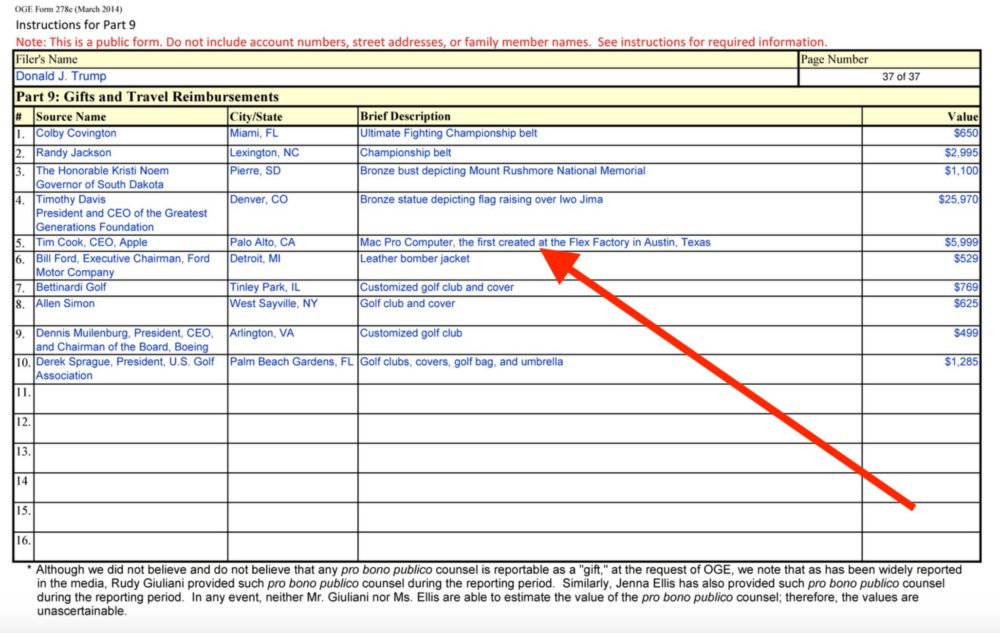Select source name "Randy Jackson"

click(x=73, y=153)
